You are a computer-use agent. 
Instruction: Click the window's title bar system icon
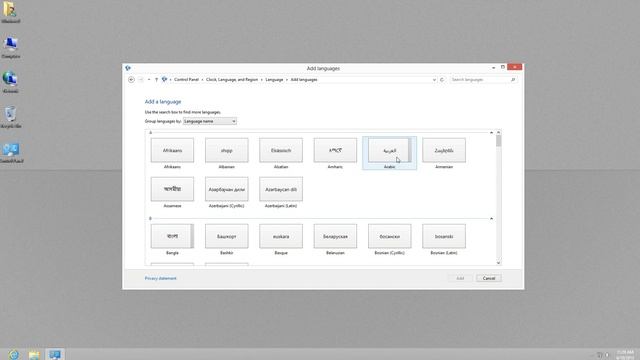pos(128,68)
